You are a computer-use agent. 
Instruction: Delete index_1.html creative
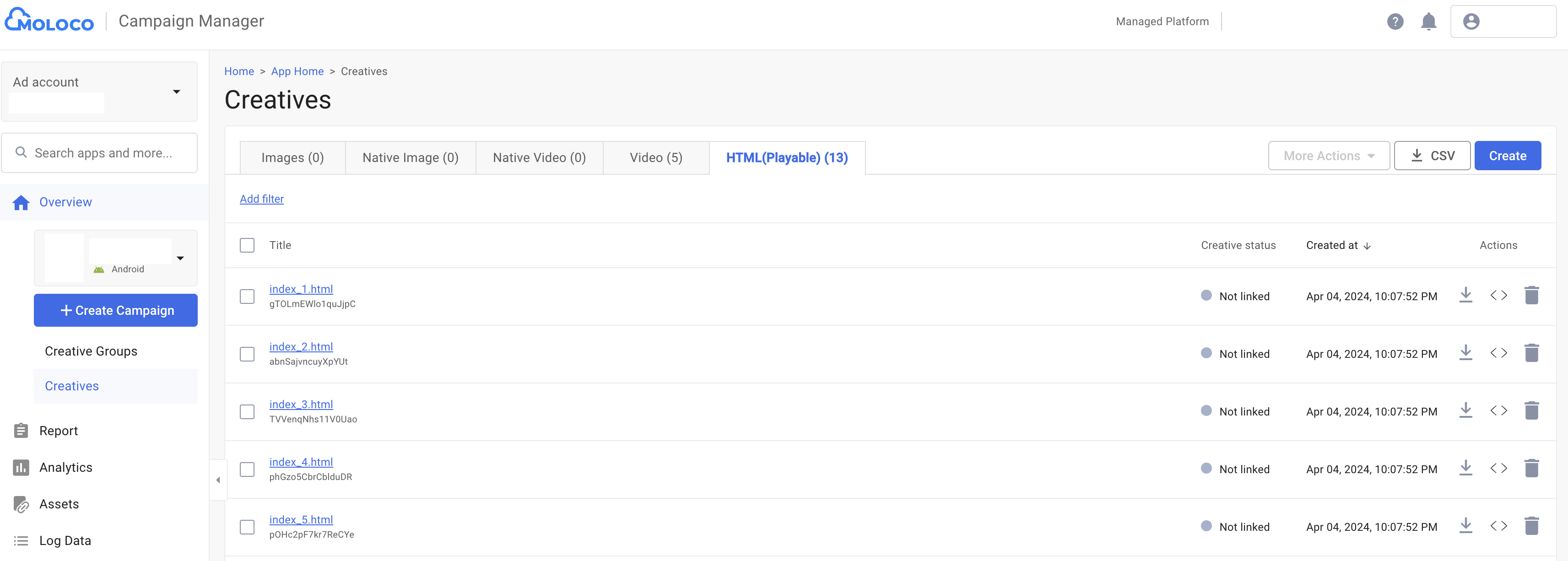1531,295
